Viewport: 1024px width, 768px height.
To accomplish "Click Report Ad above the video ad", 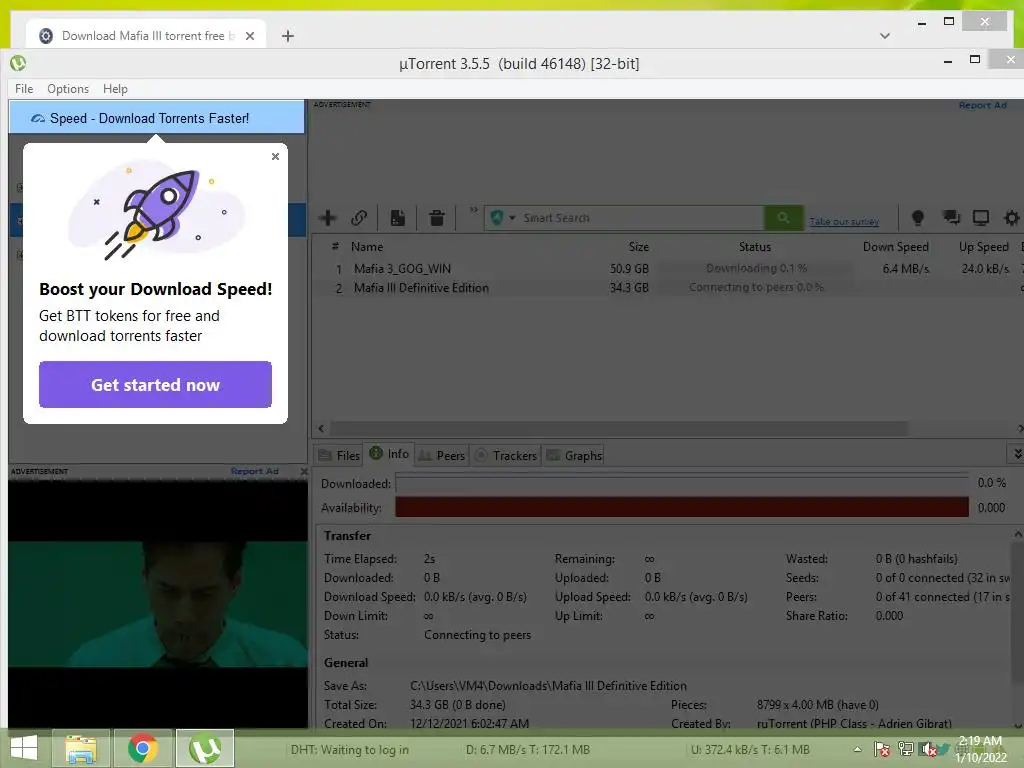I will coord(255,471).
